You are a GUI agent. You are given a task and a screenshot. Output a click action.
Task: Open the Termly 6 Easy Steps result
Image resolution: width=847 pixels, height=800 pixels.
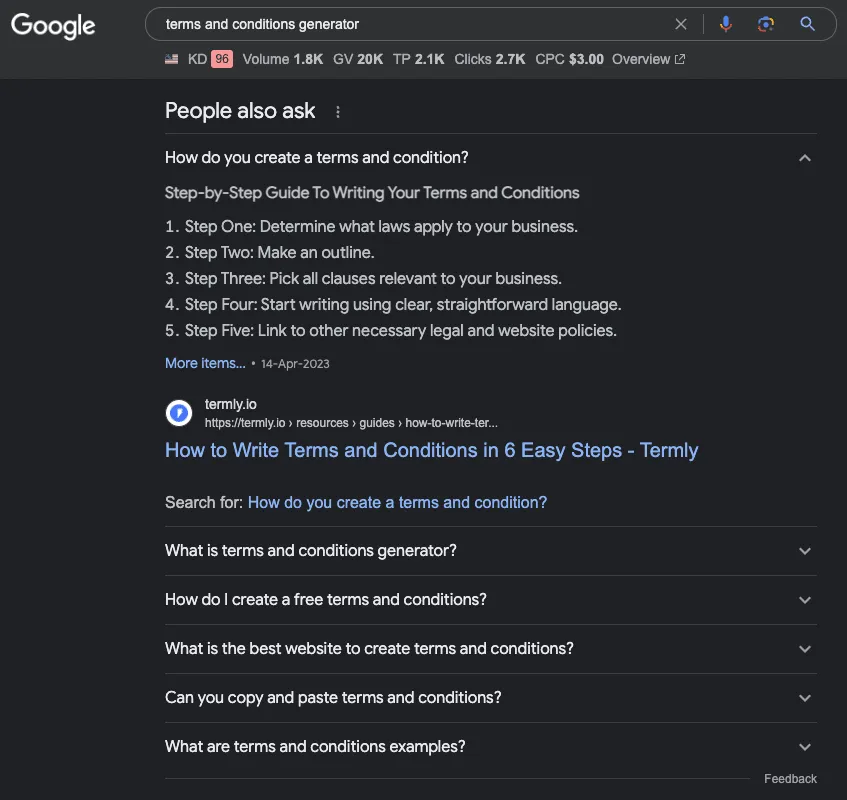pyautogui.click(x=431, y=451)
